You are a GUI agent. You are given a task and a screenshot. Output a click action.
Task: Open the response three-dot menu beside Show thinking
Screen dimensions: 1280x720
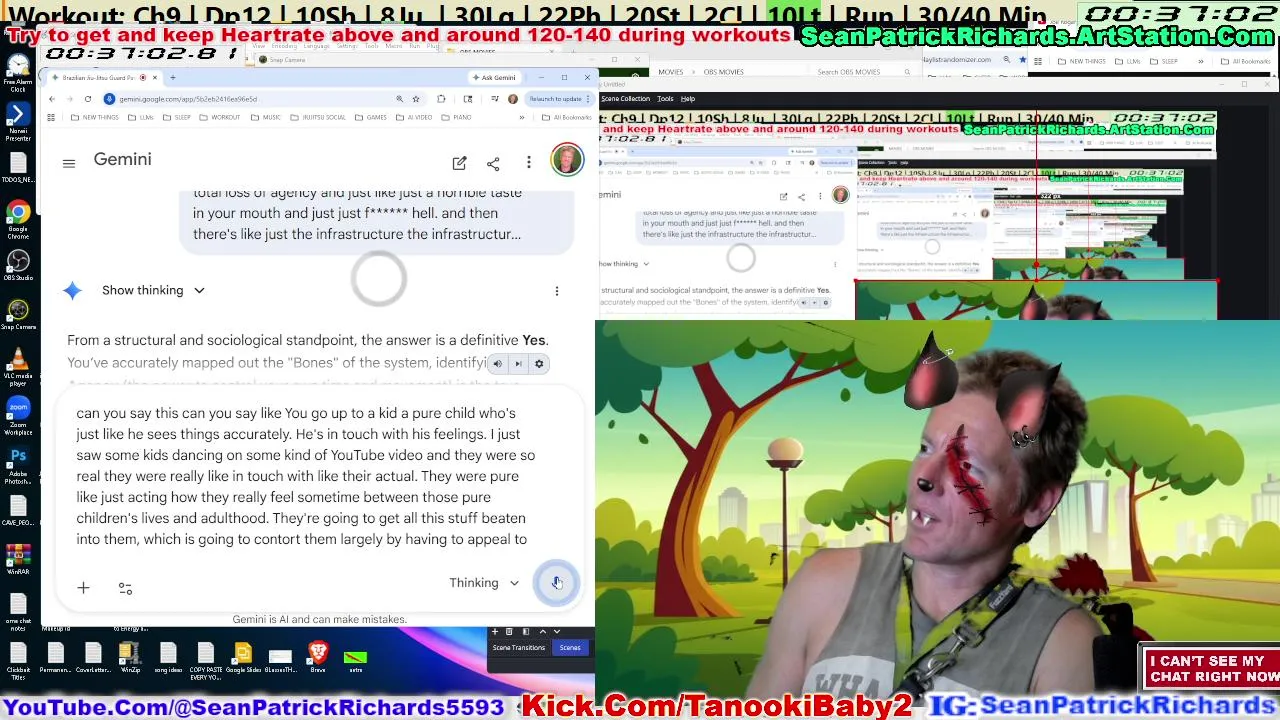pyautogui.click(x=557, y=291)
